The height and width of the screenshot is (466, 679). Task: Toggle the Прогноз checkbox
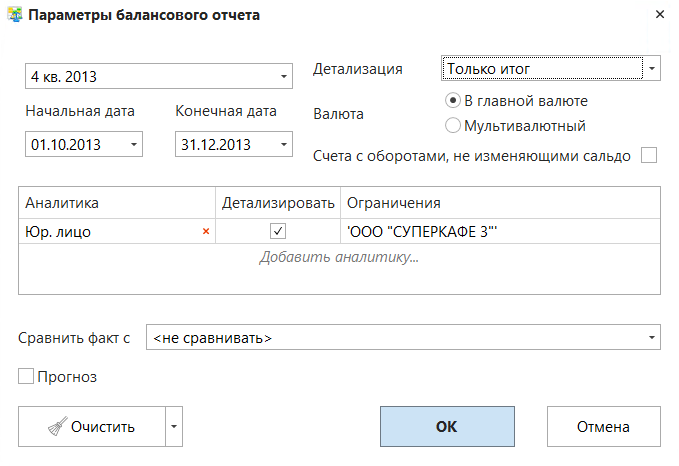pyautogui.click(x=26, y=377)
